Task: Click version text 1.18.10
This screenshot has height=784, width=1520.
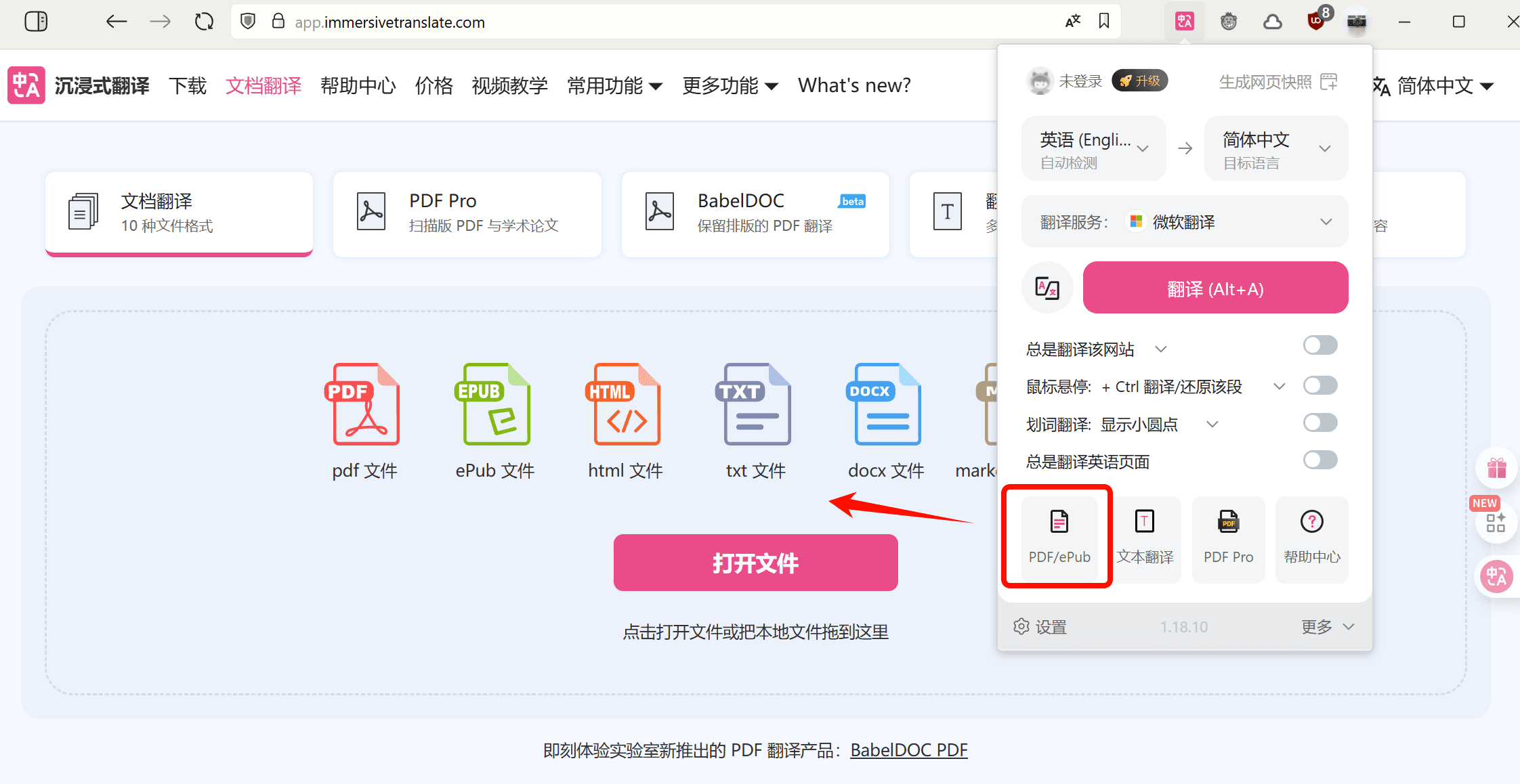Action: [x=1184, y=627]
